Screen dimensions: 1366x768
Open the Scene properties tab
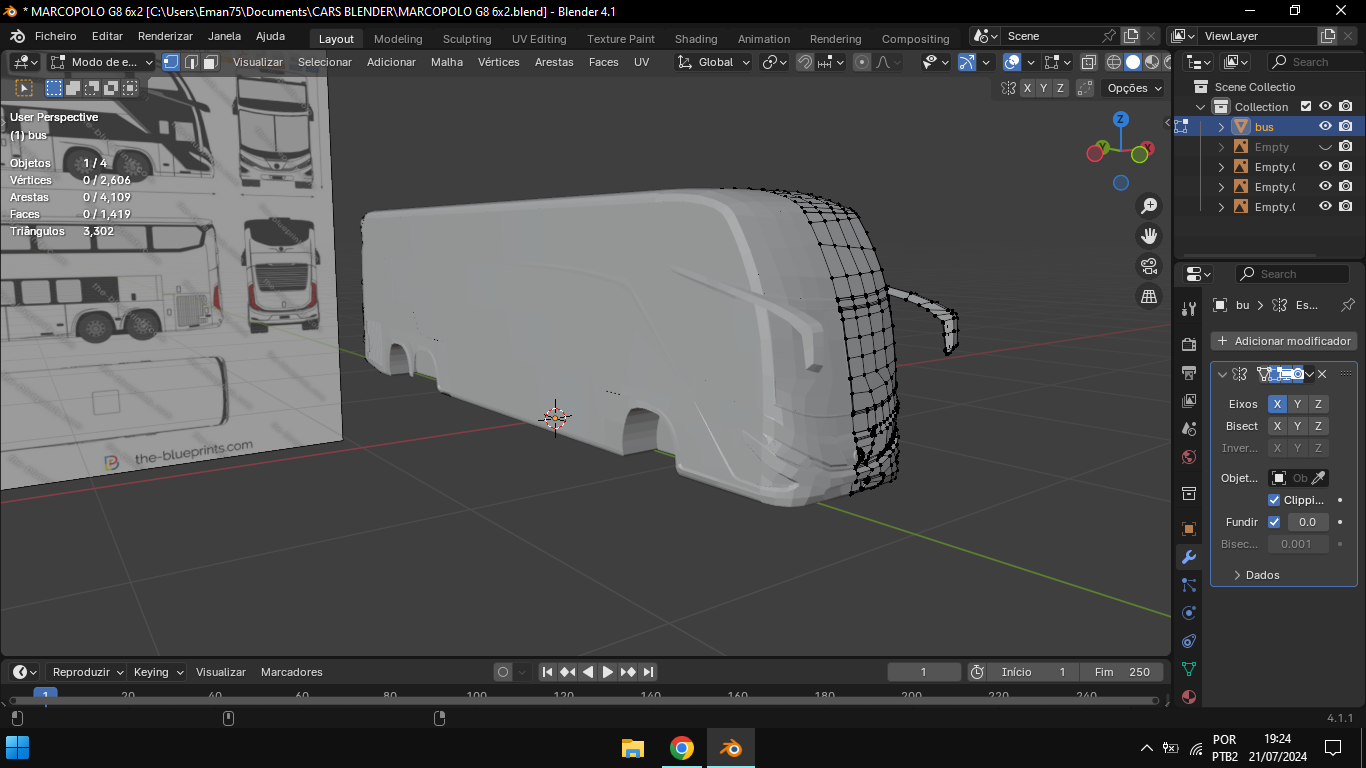[x=1189, y=429]
